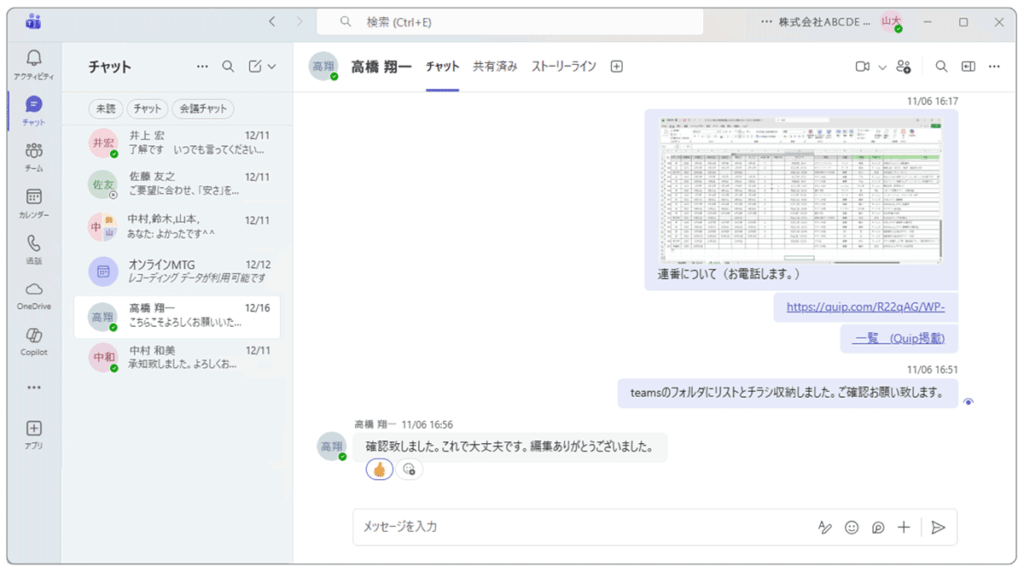Screen dimensions: 1024x572
Task: Send the message
Action: [x=938, y=528]
